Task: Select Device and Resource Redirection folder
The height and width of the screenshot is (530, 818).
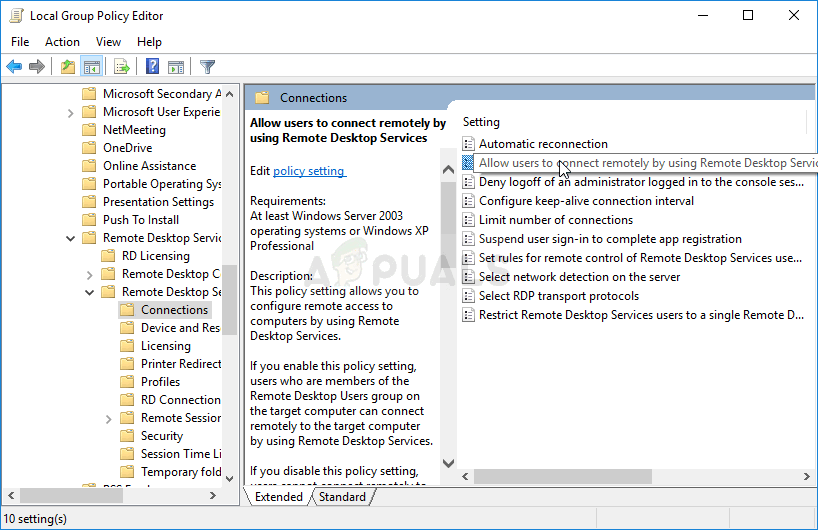Action: click(x=181, y=328)
